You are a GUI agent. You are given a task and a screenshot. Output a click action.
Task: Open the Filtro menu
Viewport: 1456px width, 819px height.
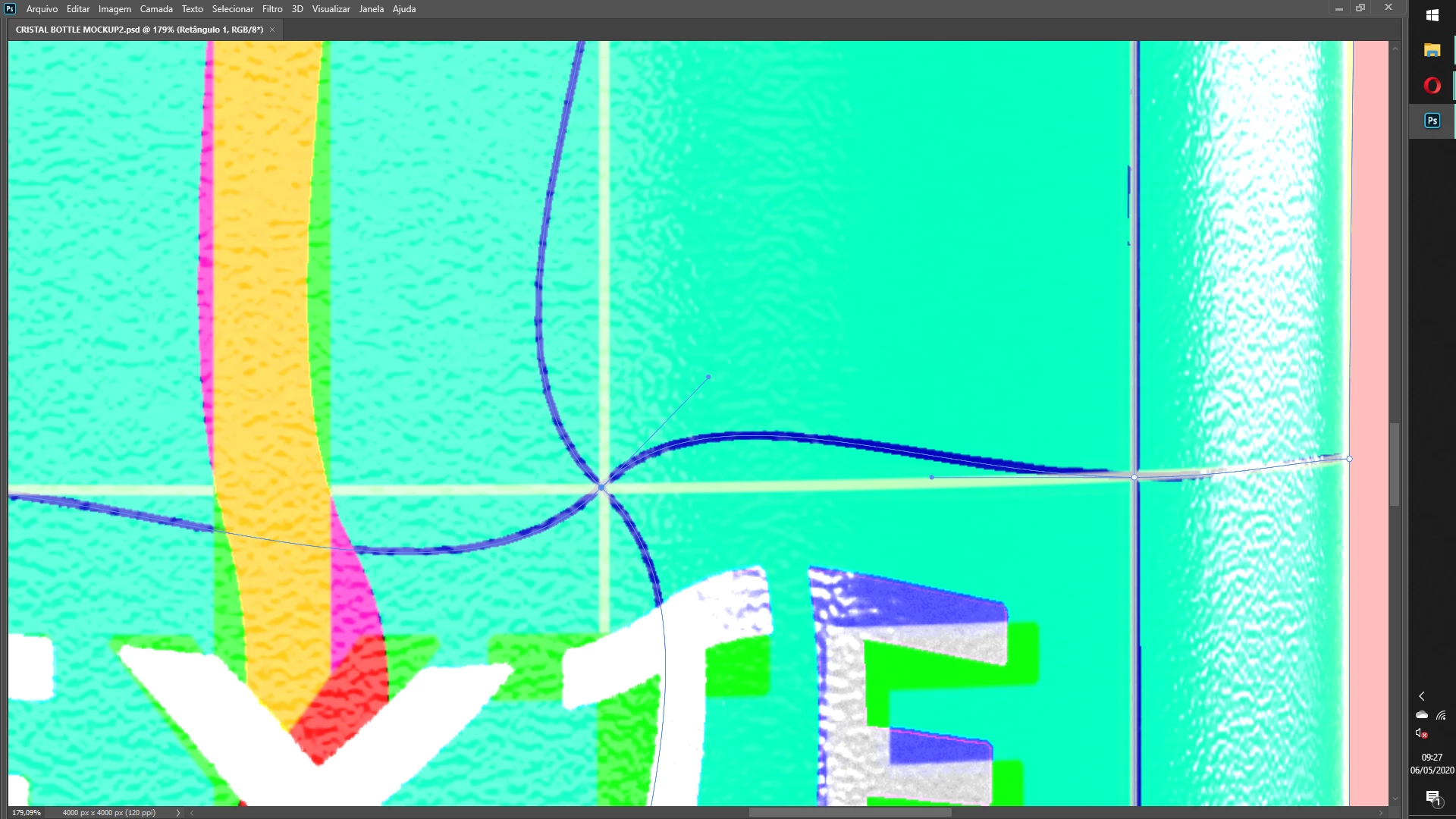[272, 9]
